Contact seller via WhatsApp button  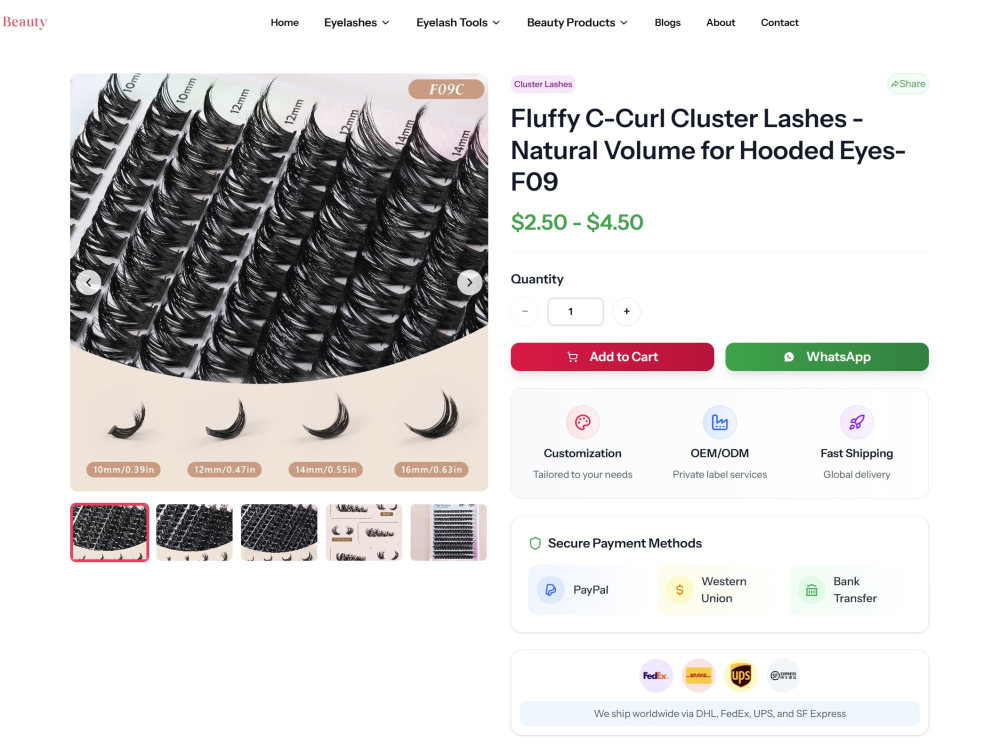827,357
